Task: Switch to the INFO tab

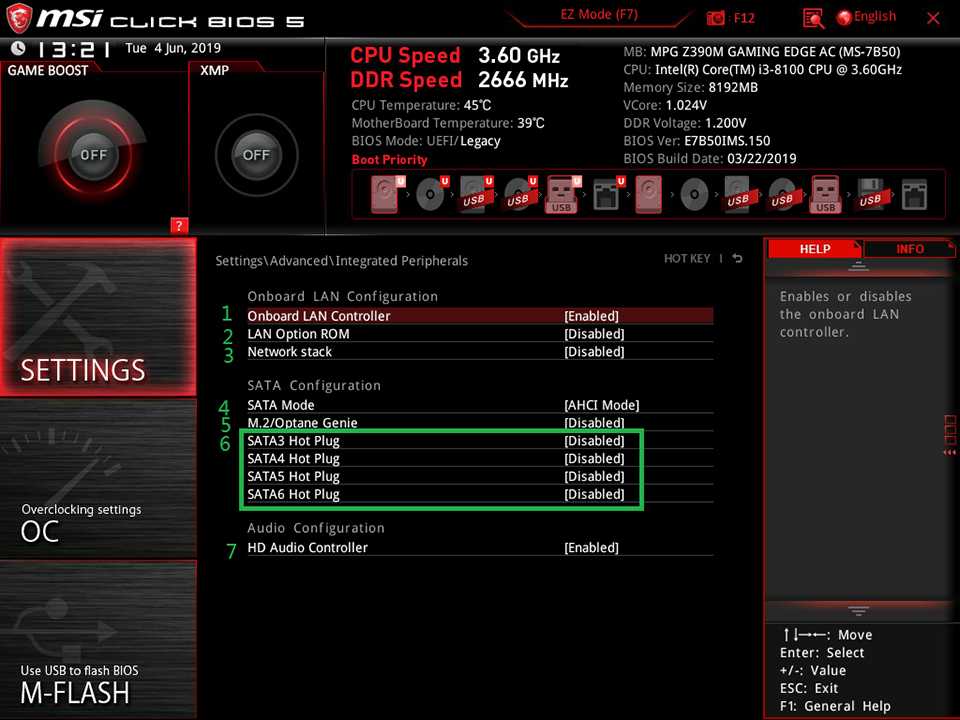Action: click(909, 249)
